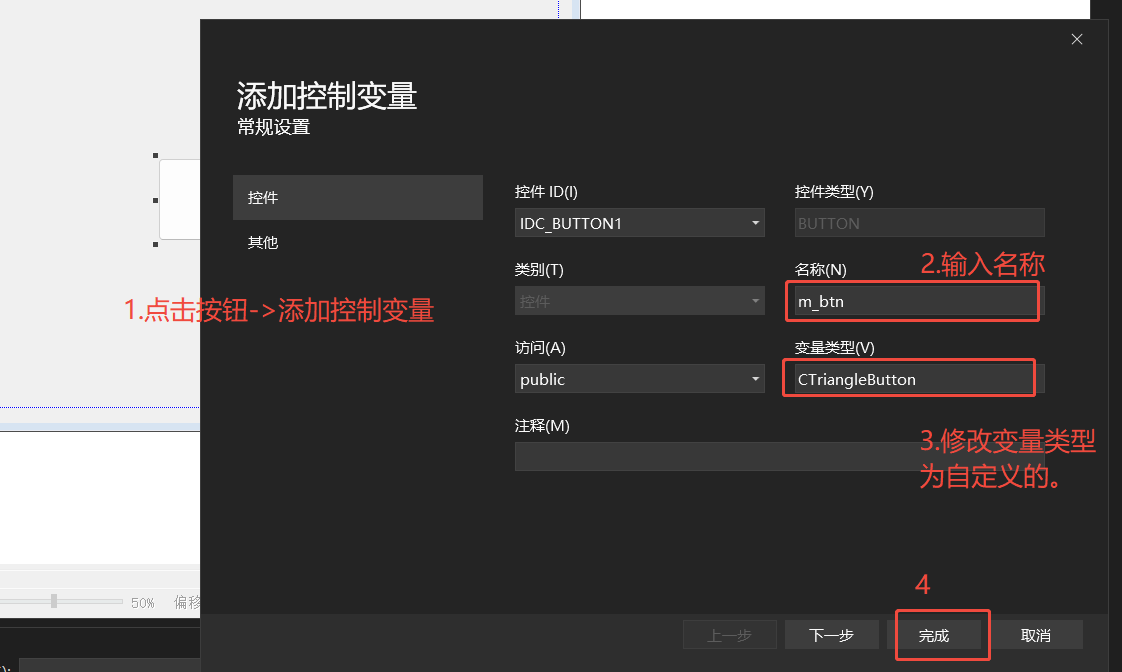Image resolution: width=1122 pixels, height=672 pixels.
Task: Select the 控件 category in the sidebar
Action: 262,197
